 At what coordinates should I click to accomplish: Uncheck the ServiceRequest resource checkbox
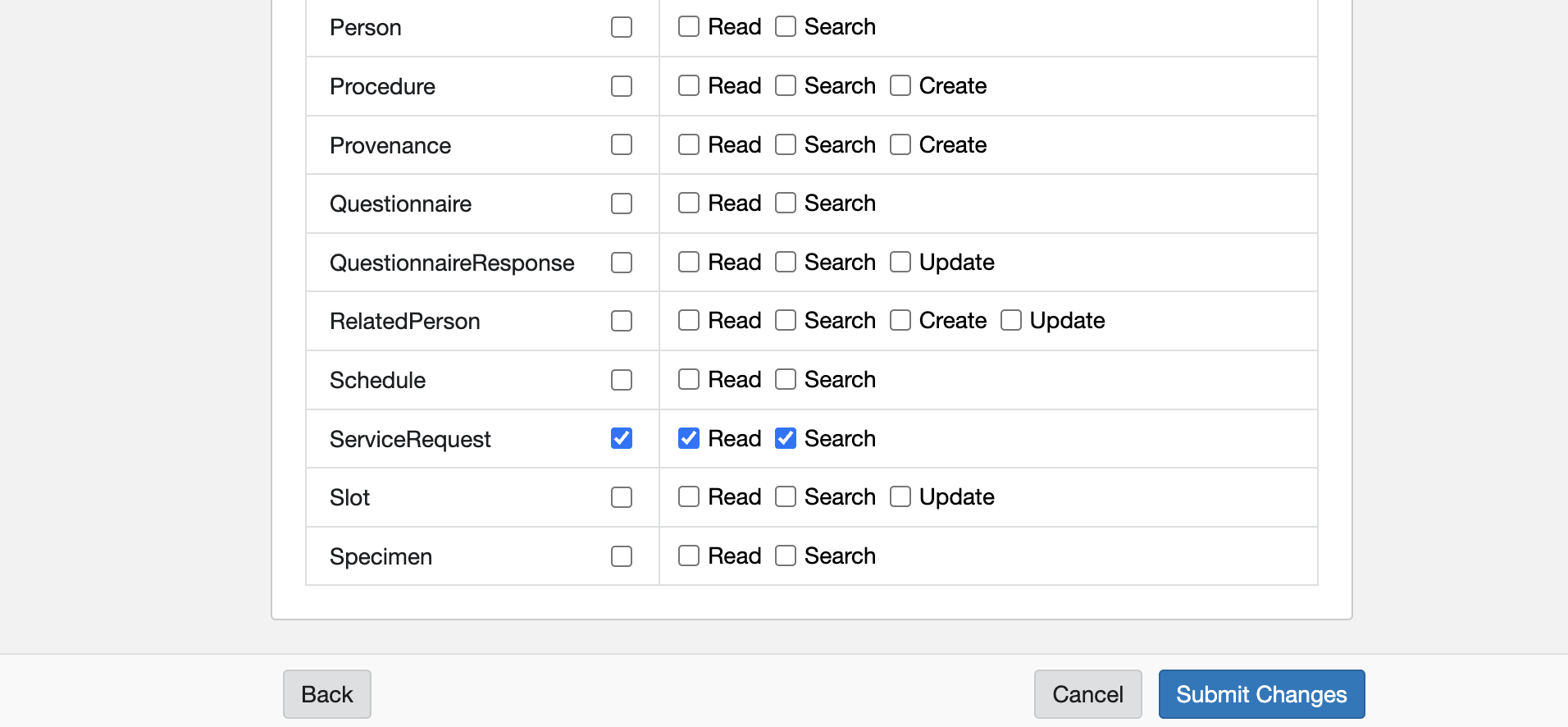point(622,438)
